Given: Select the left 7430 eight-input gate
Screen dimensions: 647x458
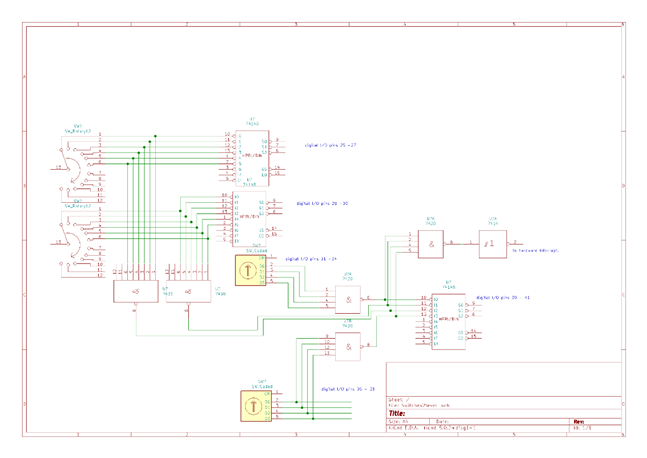Looking at the screenshot, I should click(x=136, y=291).
